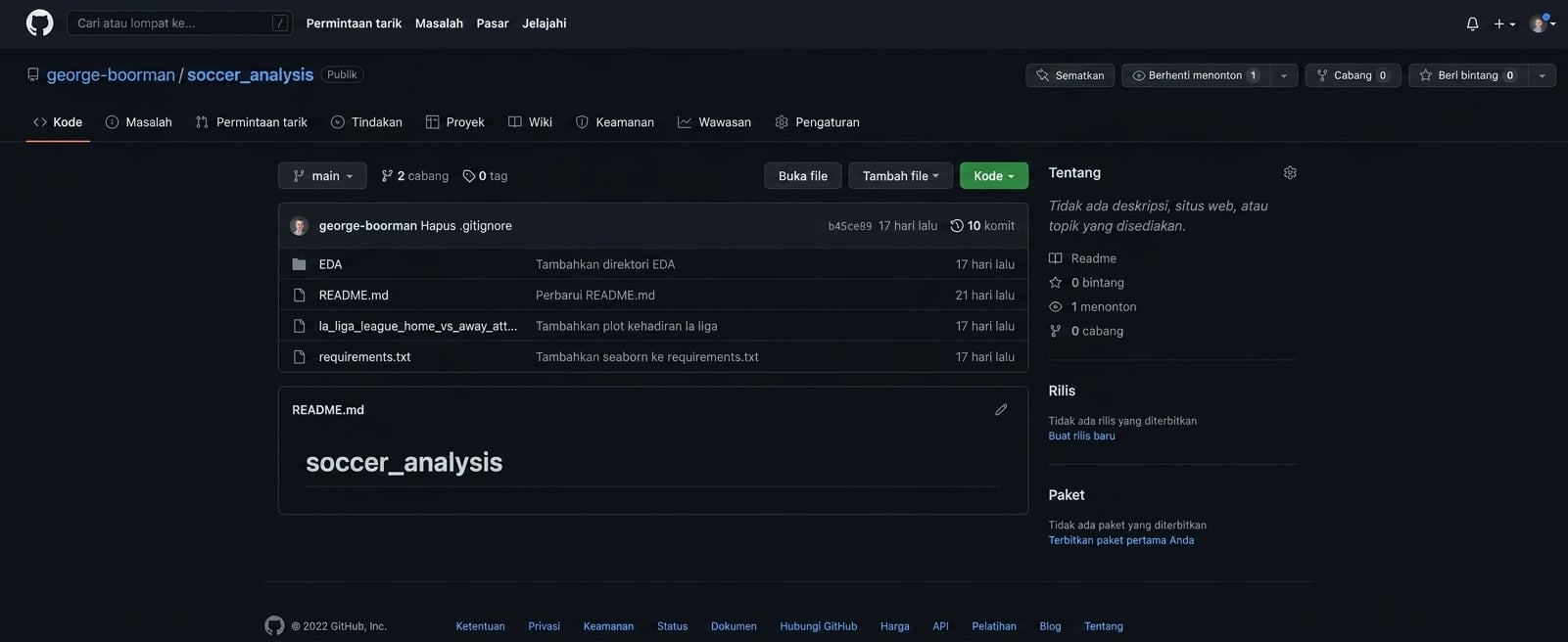Open Masalah in top navigation

click(439, 23)
